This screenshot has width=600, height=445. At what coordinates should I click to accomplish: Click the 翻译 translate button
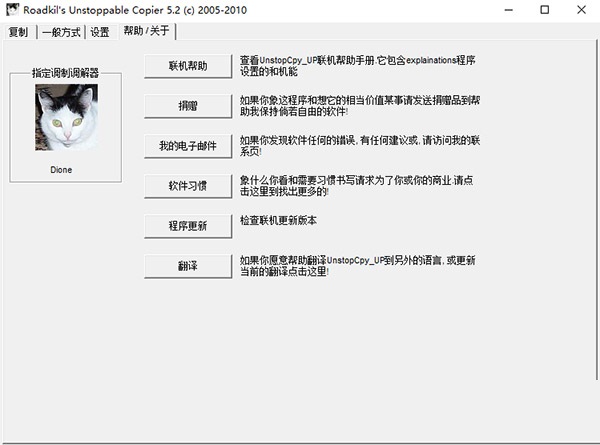[x=188, y=266]
